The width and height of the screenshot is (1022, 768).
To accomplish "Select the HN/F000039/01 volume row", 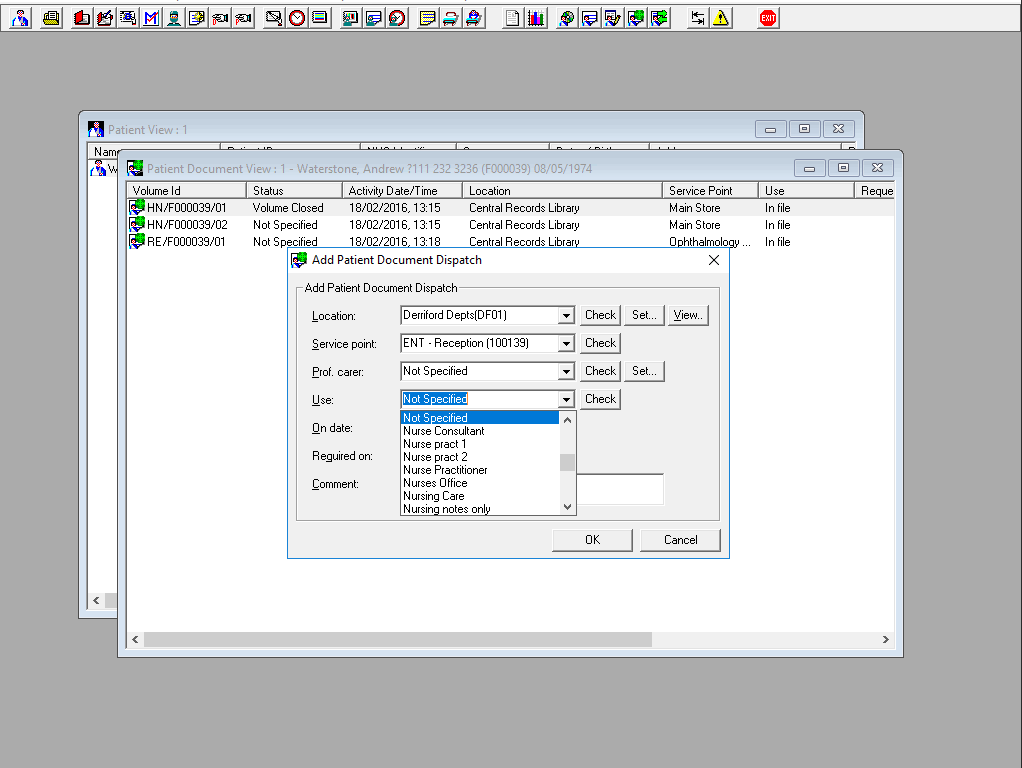I will pyautogui.click(x=510, y=208).
